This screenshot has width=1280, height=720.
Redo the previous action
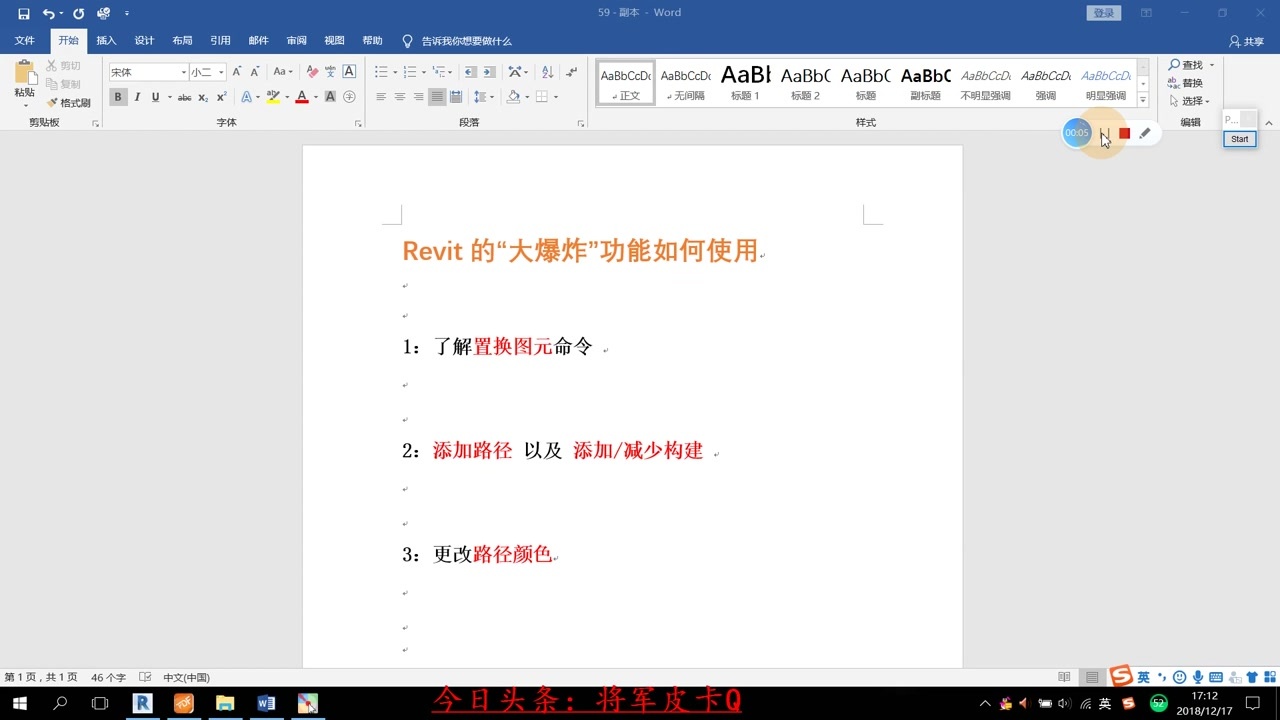point(78,14)
